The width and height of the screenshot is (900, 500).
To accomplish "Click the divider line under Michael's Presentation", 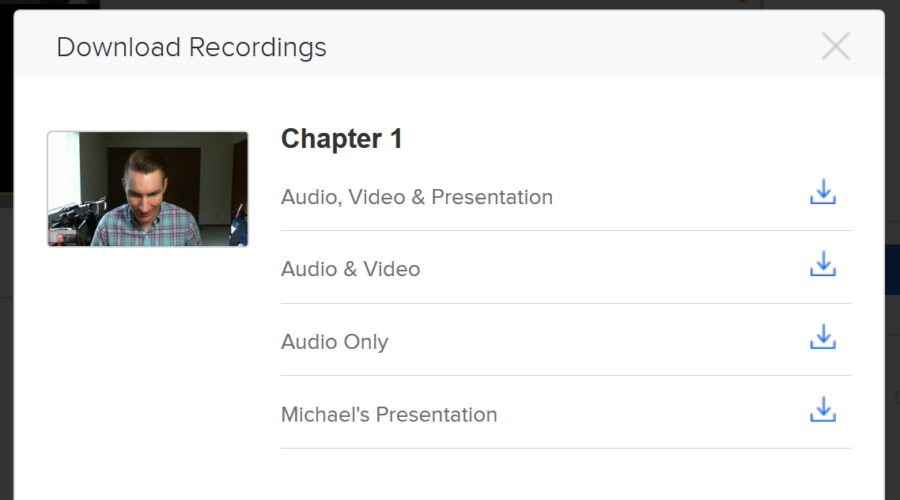I will [566, 448].
